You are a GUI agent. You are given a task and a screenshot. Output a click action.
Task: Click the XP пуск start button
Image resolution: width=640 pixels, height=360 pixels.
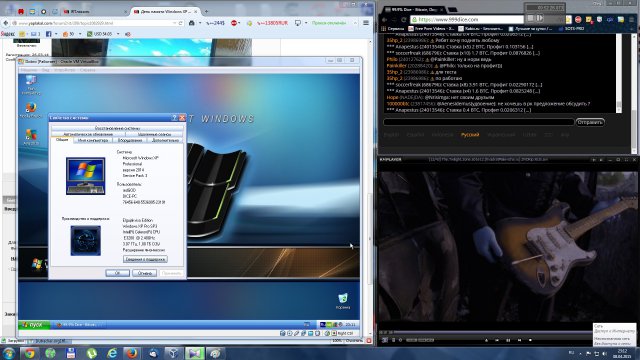[x=34, y=325]
